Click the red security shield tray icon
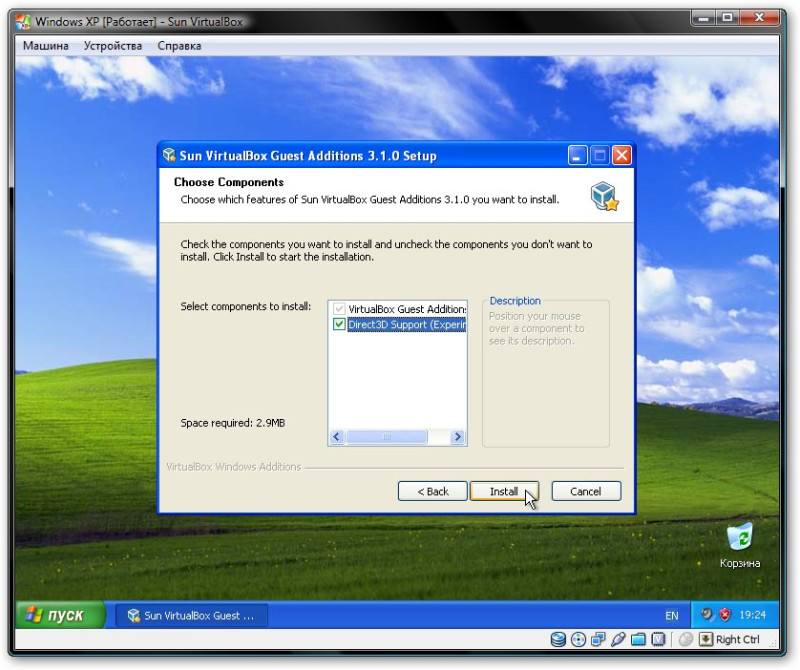 coord(725,614)
